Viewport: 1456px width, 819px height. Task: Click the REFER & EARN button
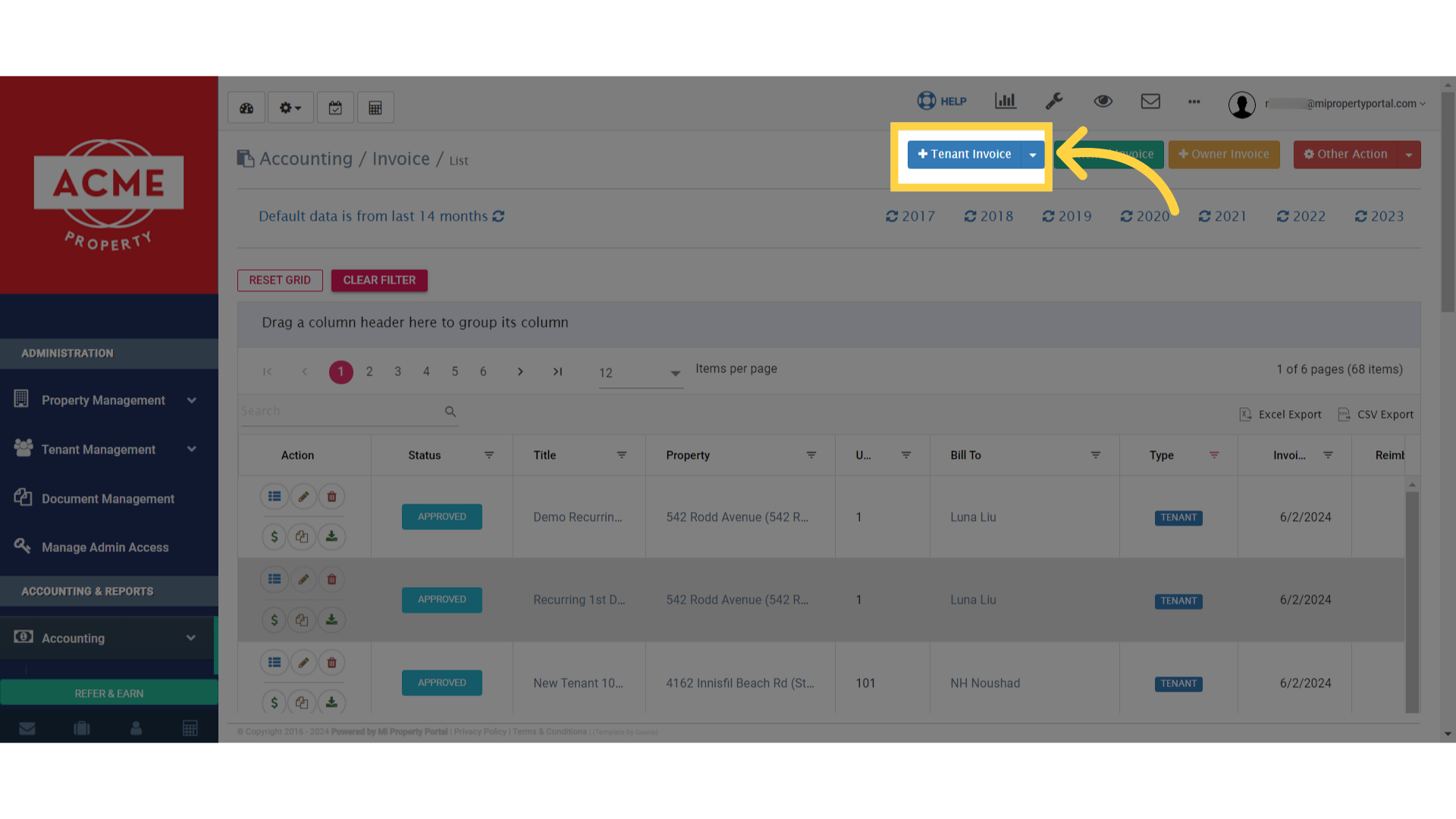pyautogui.click(x=108, y=692)
